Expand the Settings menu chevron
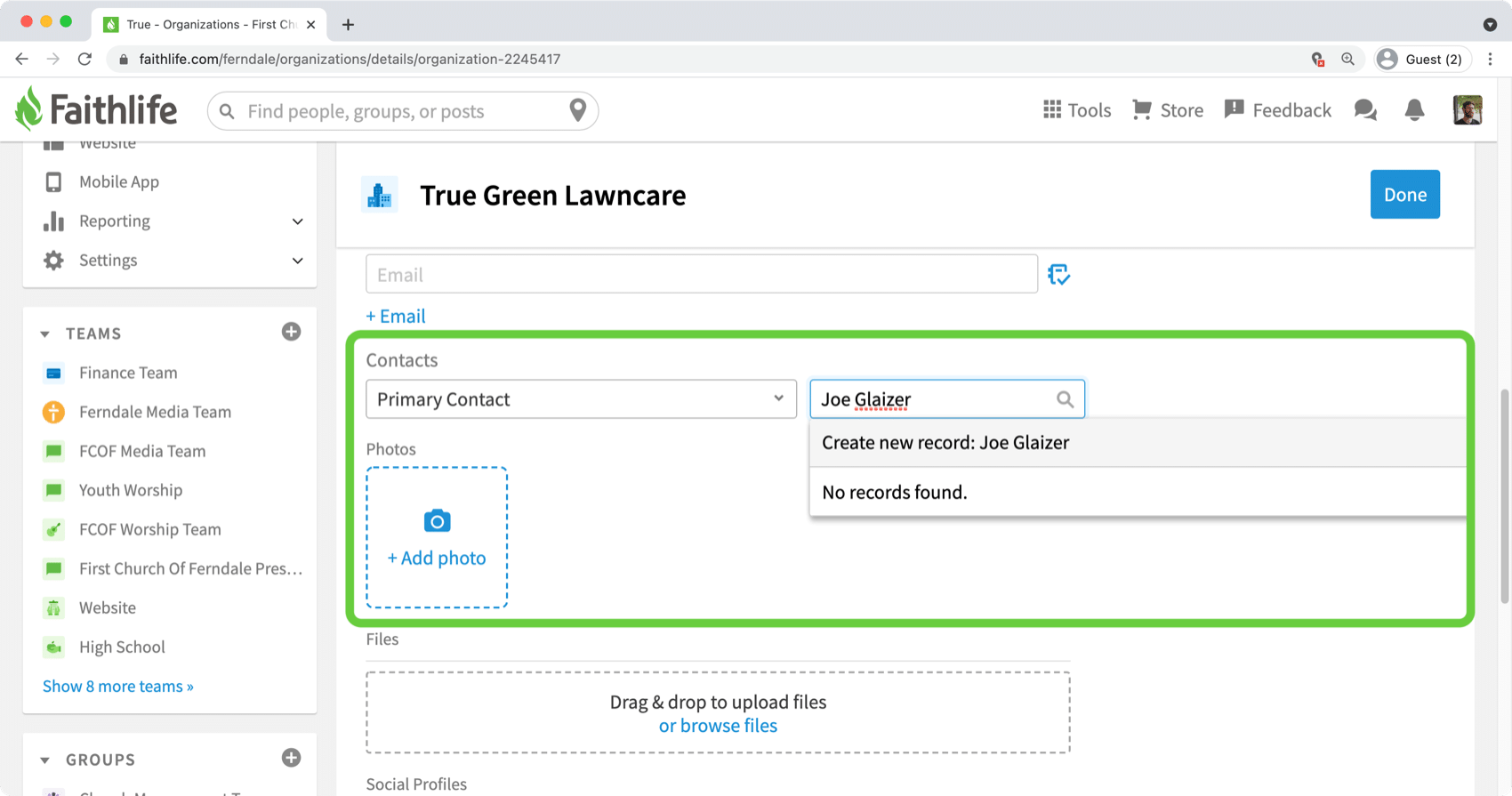 point(297,261)
